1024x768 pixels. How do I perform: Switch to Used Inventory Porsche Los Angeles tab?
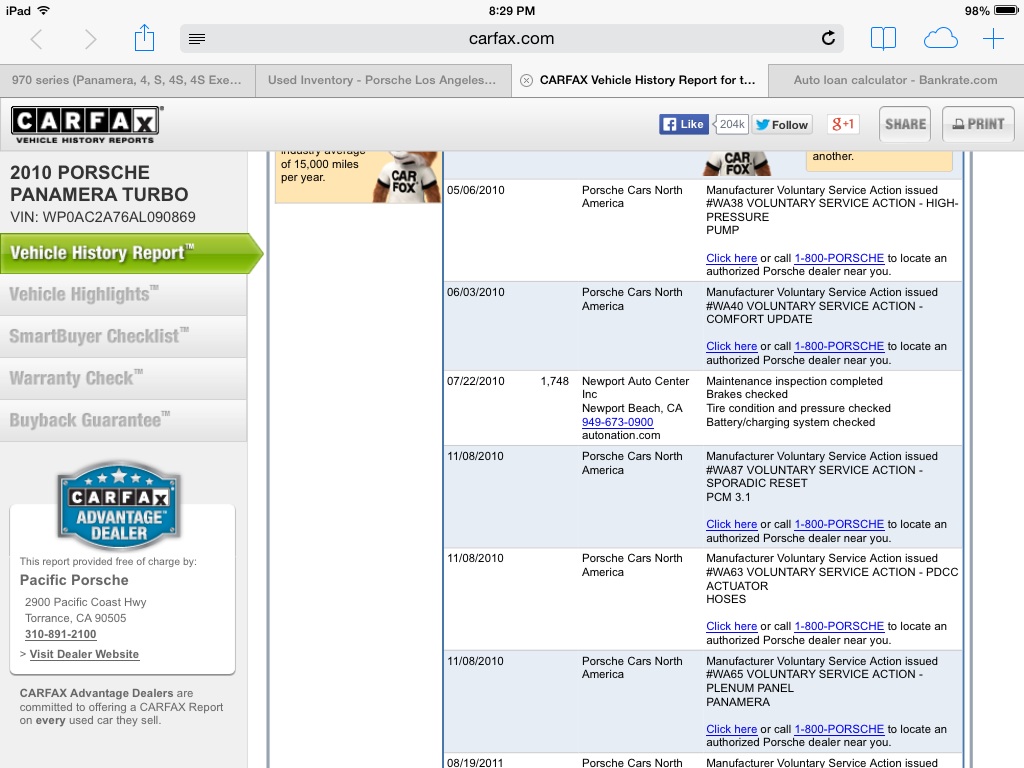click(x=382, y=80)
